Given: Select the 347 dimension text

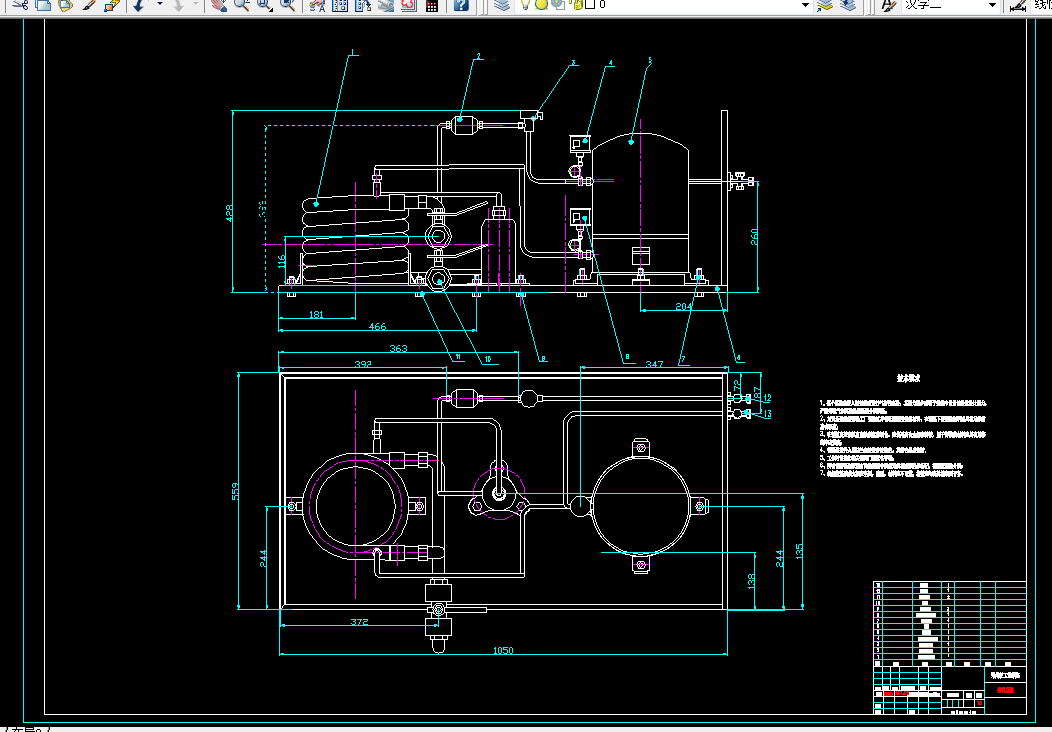Looking at the screenshot, I should 654,364.
